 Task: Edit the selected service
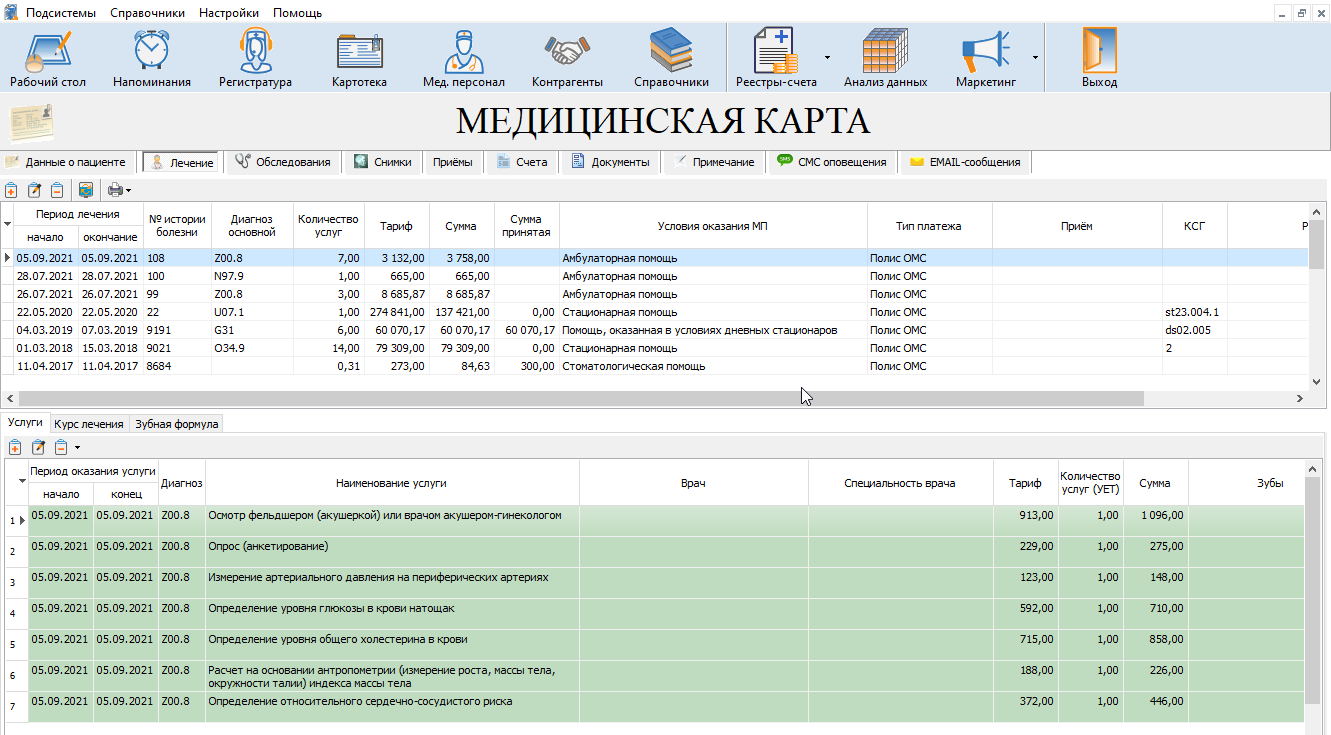(x=39, y=447)
